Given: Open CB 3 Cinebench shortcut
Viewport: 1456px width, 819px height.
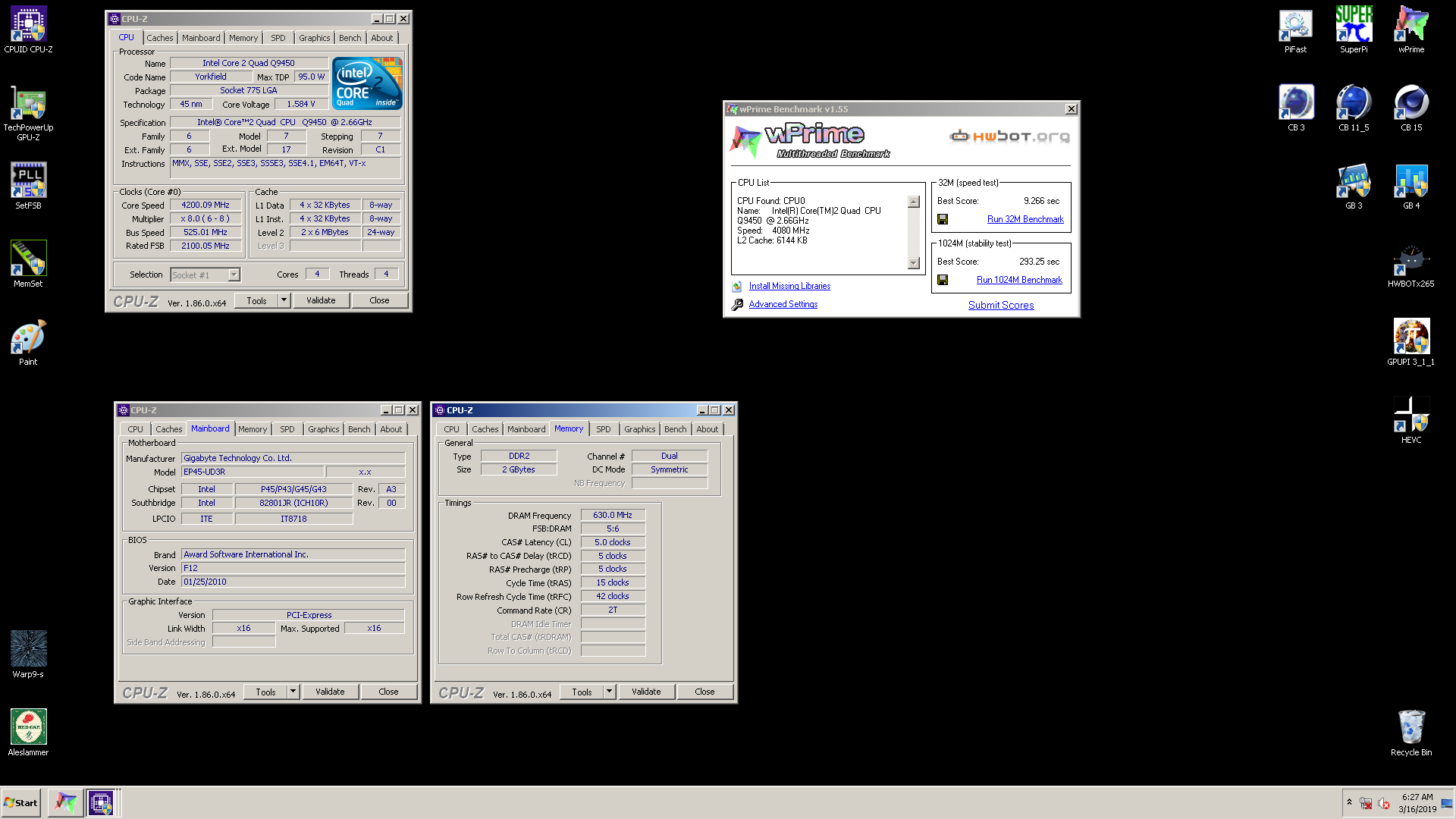Looking at the screenshot, I should point(1296,108).
